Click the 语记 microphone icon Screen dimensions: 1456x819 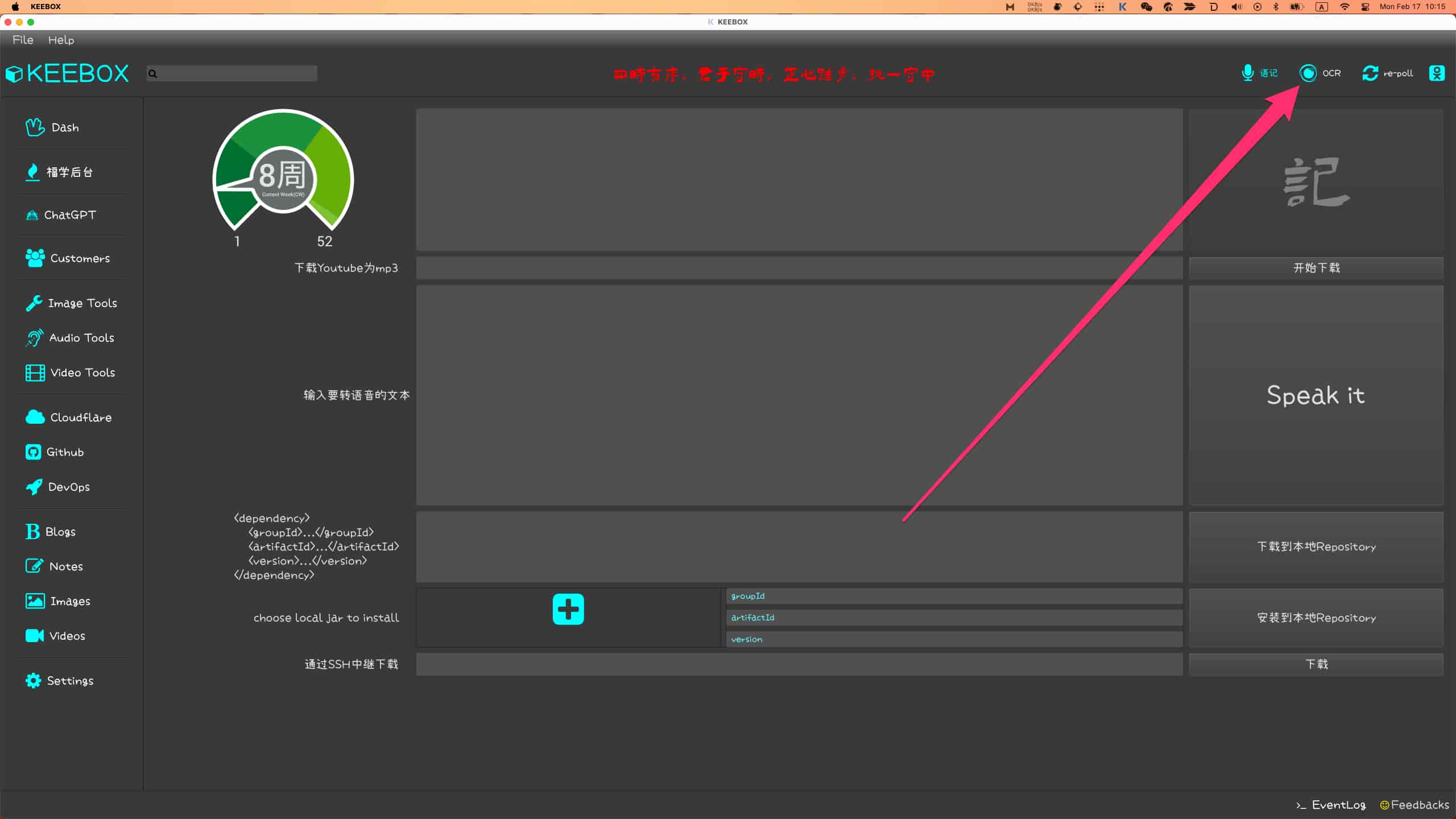pos(1247,73)
